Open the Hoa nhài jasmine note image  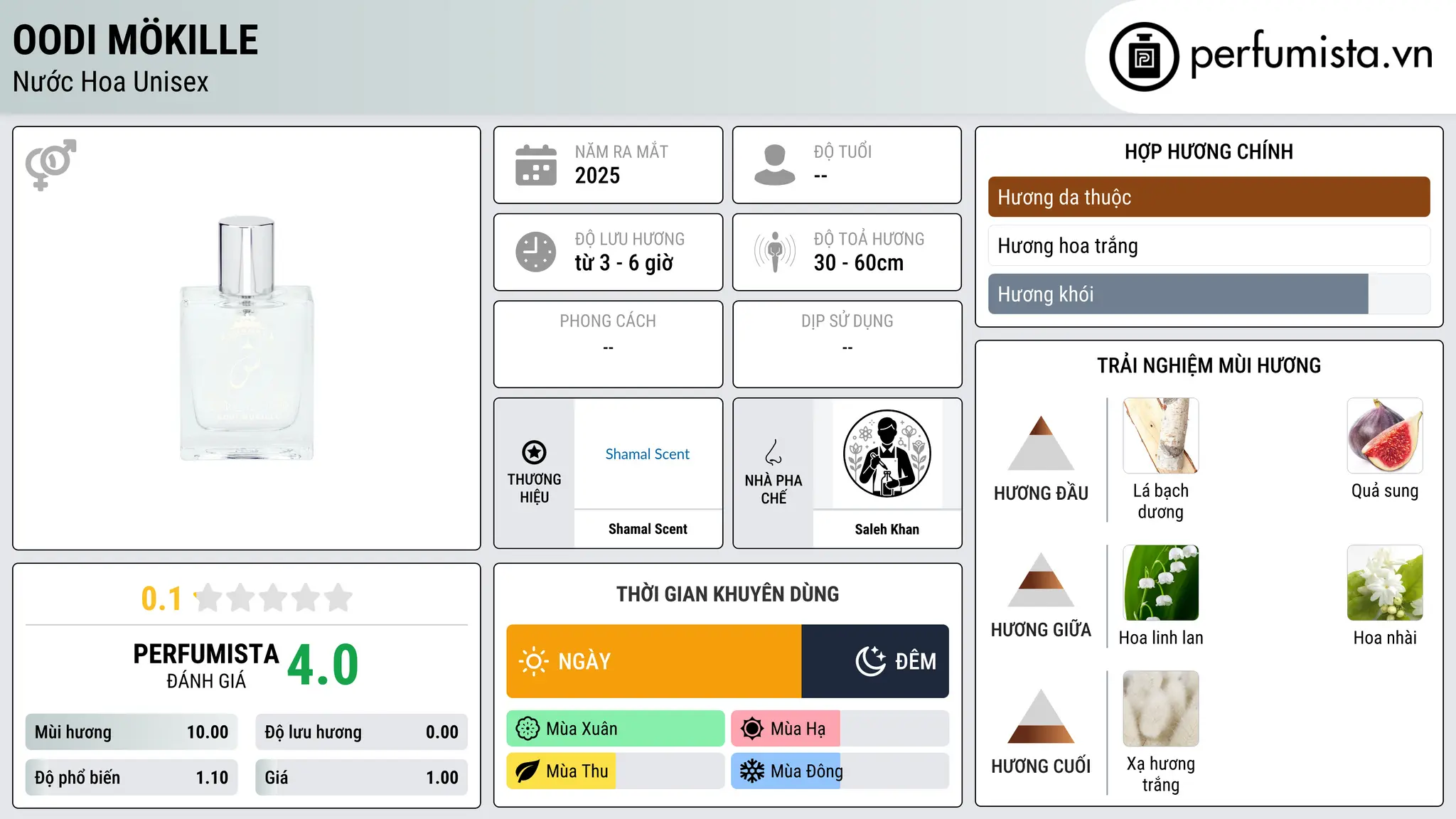1385,583
